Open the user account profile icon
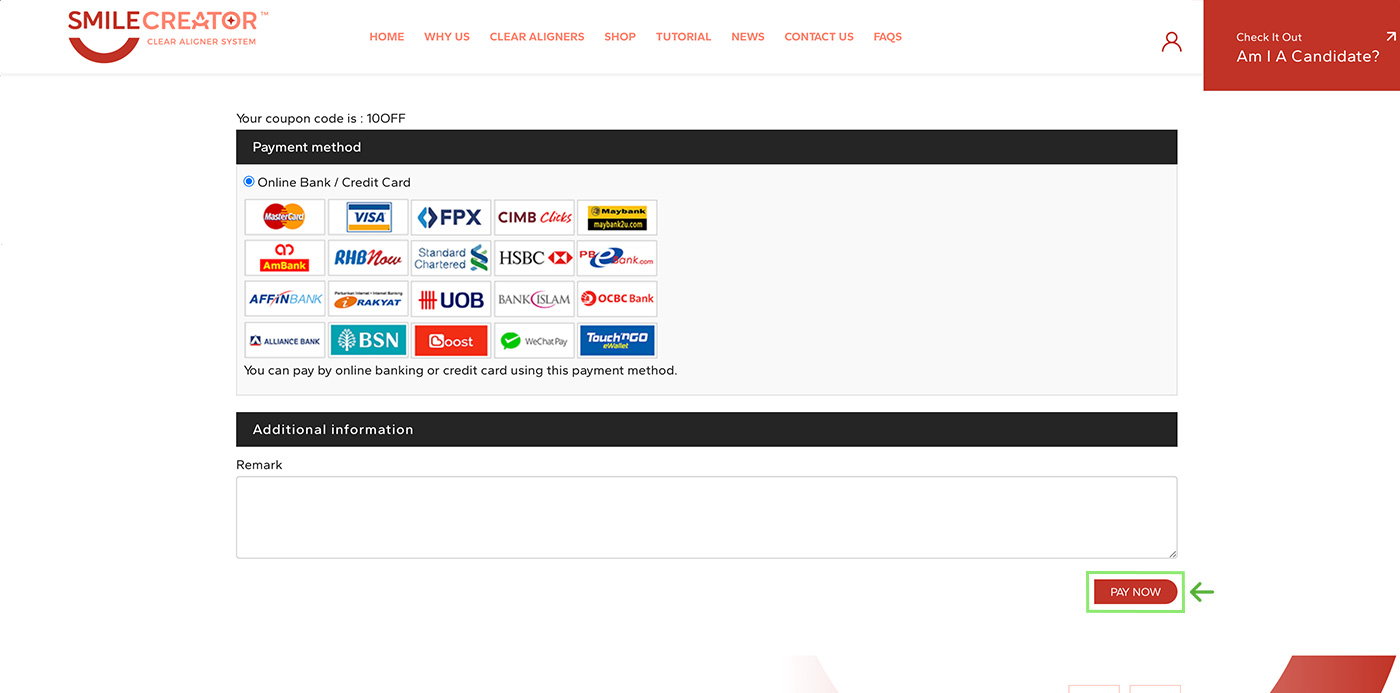This screenshot has width=1400, height=693. tap(1171, 42)
